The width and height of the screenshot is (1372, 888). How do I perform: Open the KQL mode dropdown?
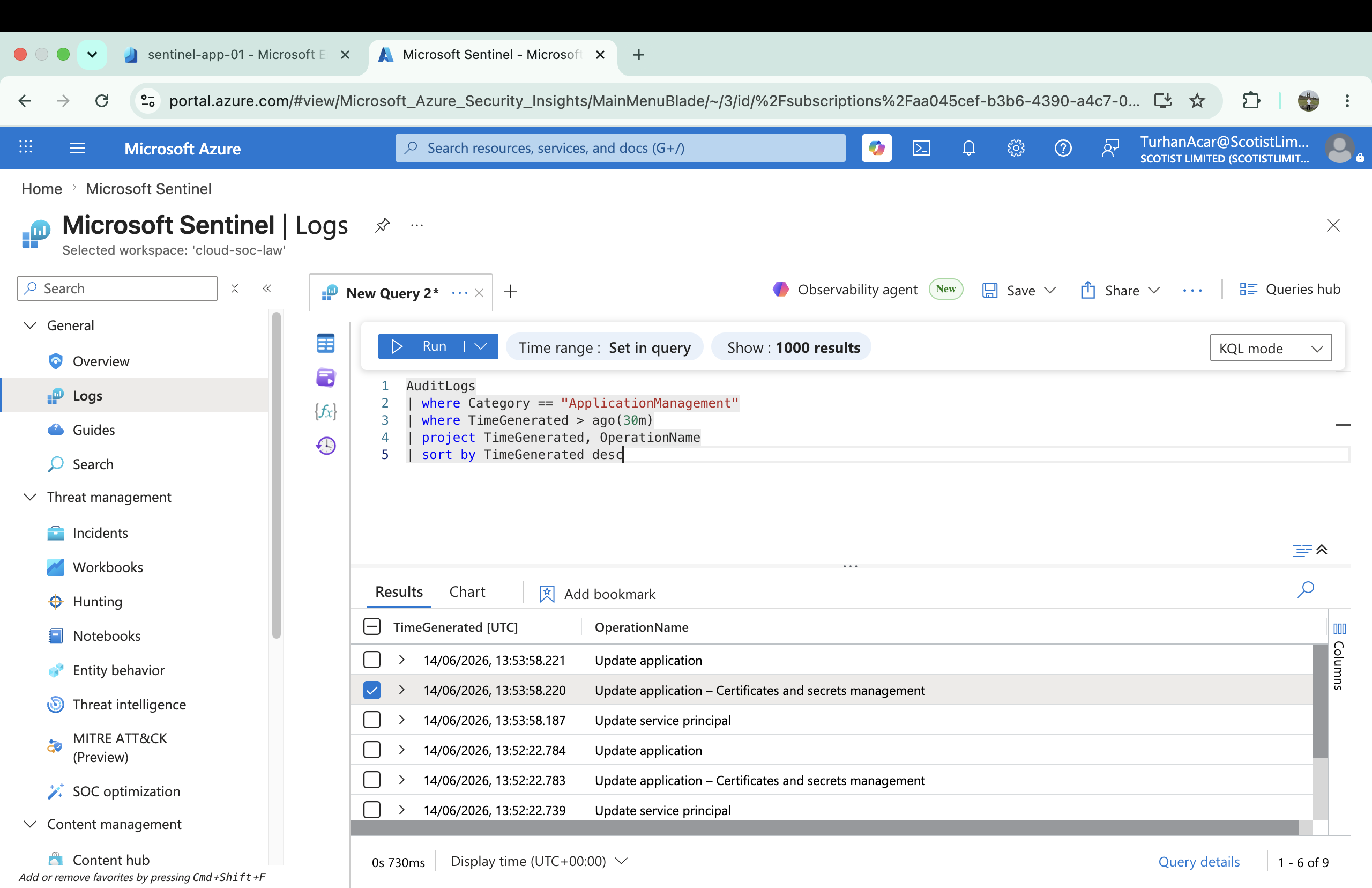pyautogui.click(x=1271, y=347)
